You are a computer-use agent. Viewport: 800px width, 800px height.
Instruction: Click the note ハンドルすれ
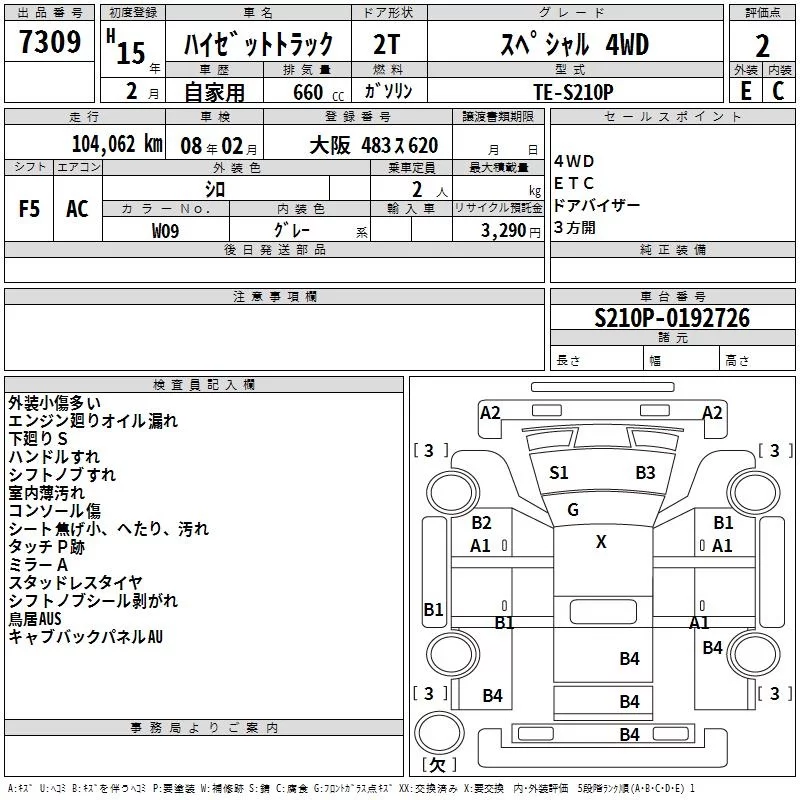tap(54, 457)
